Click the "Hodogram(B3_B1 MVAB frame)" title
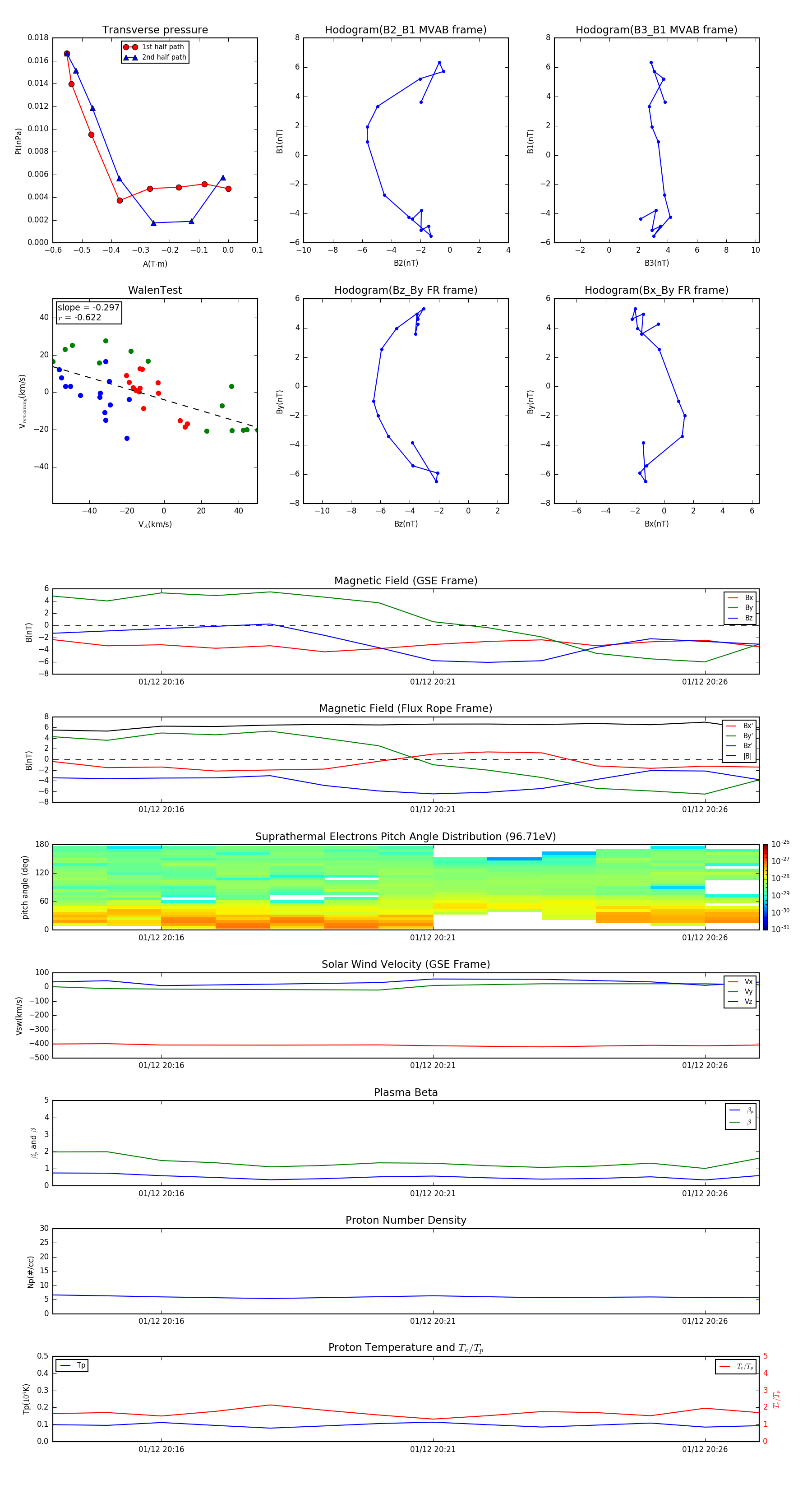Image resolution: width=812 pixels, height=1489 pixels. point(656,30)
